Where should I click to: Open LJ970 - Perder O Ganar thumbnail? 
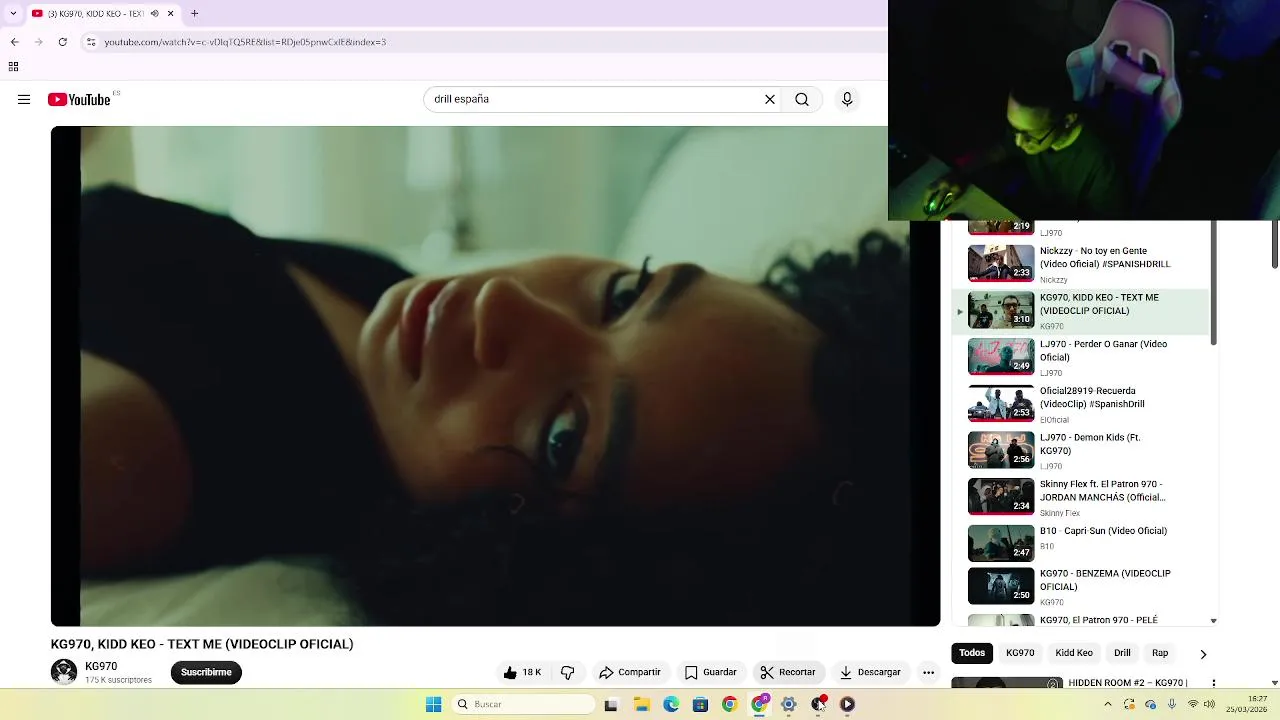tap(1001, 356)
